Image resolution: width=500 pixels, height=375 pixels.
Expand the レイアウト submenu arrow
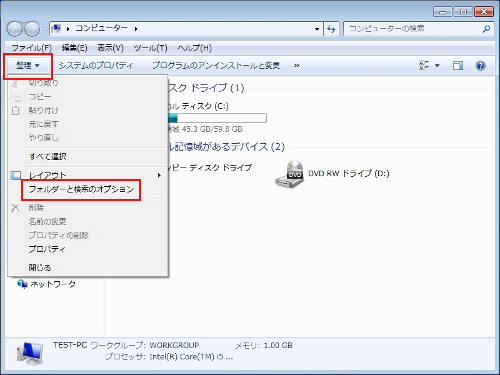[159, 175]
